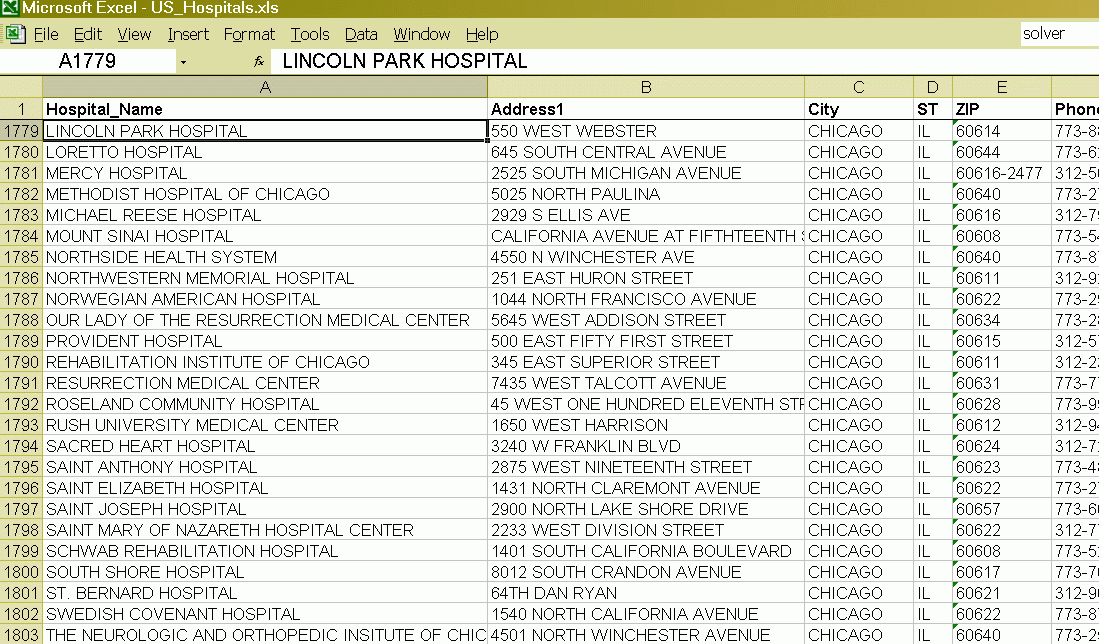Screen dimensions: 1099x644
Task: Open the Window menu
Action: [x=421, y=33]
